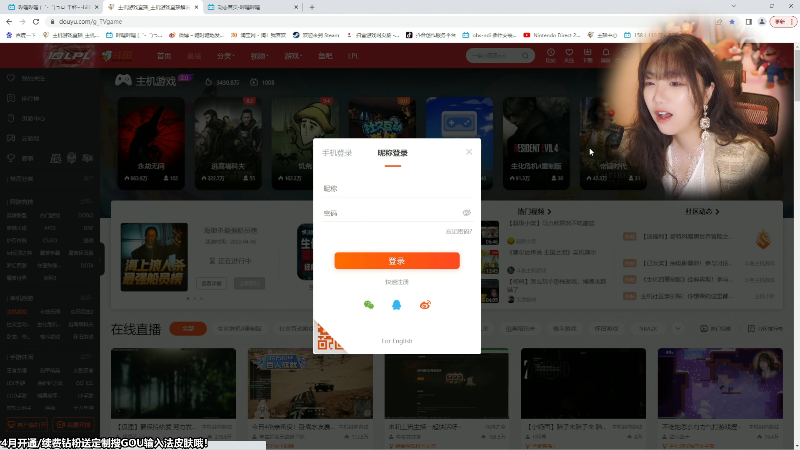Viewport: 800px width, 450px height.
Task: Filter live list by 生化危机4重制版
Action: [x=240, y=329]
